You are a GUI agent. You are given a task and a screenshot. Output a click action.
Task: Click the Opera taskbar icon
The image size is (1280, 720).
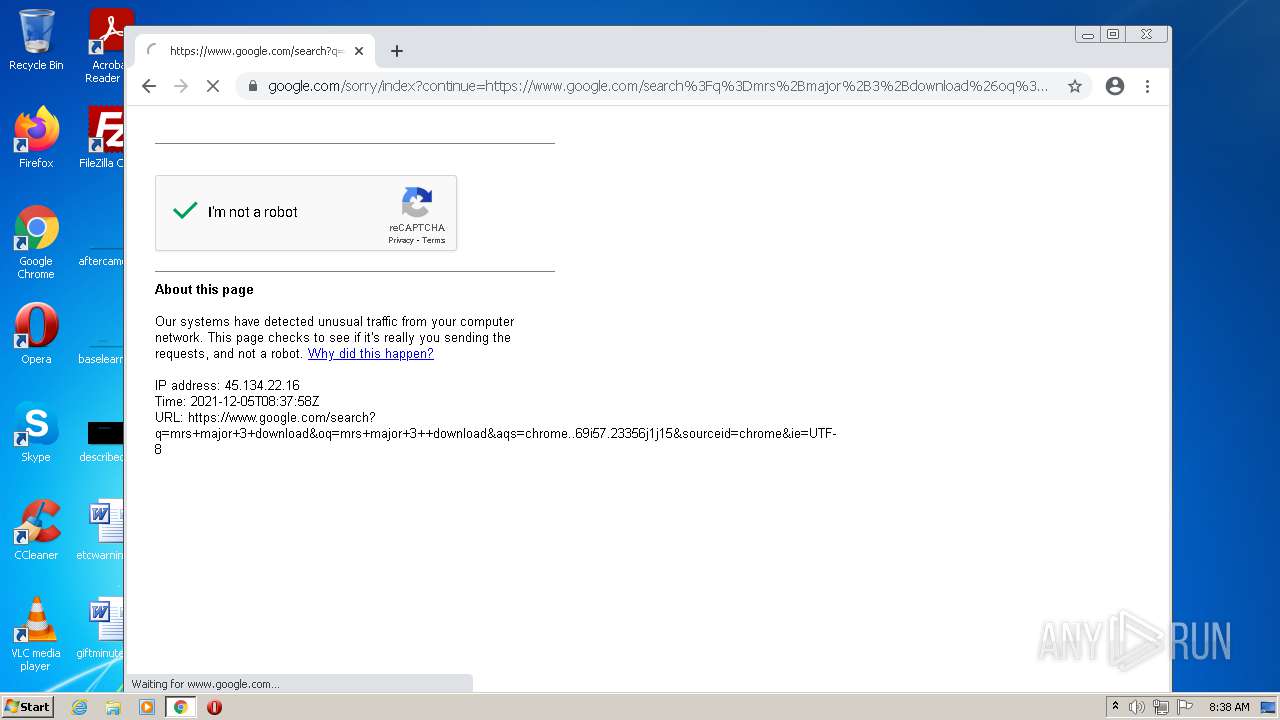[x=214, y=707]
